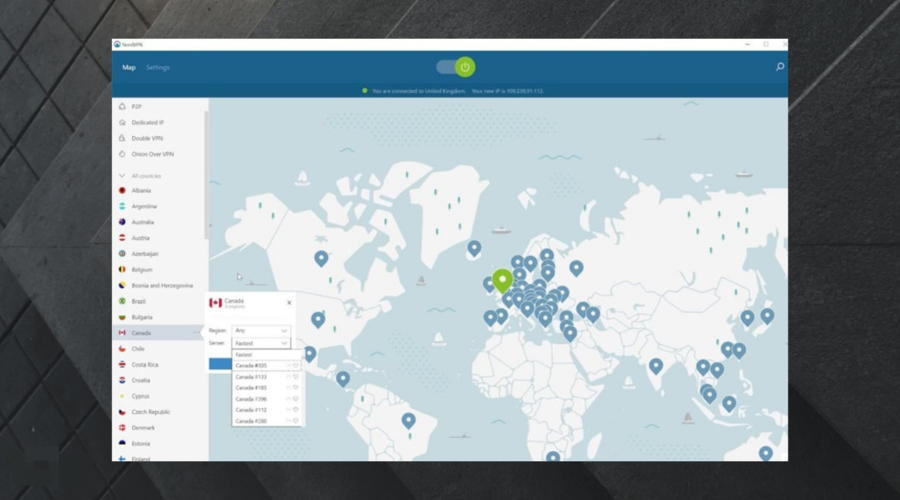Switch to the Settings tab

tap(158, 68)
